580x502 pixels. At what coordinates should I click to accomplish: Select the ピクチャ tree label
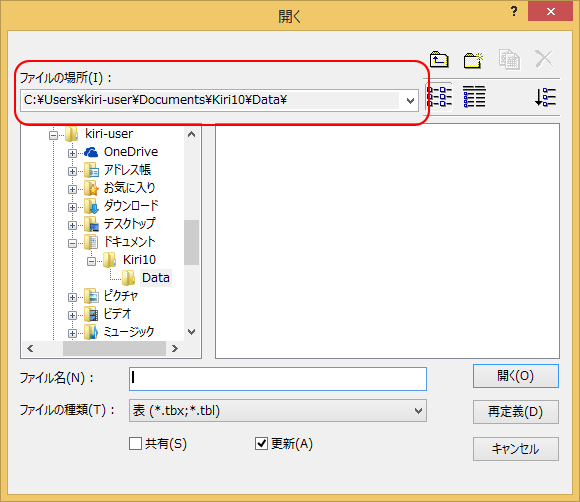(121, 296)
